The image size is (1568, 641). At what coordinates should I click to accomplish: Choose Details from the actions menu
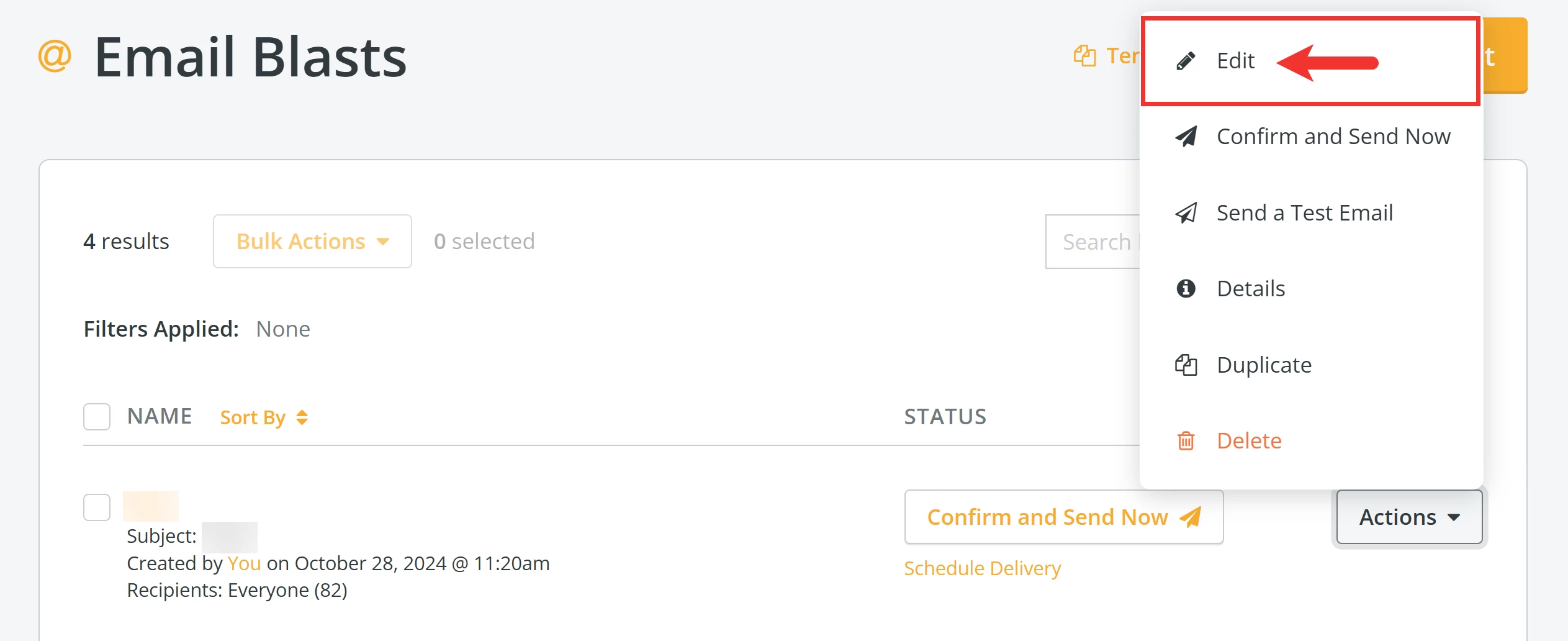point(1251,289)
